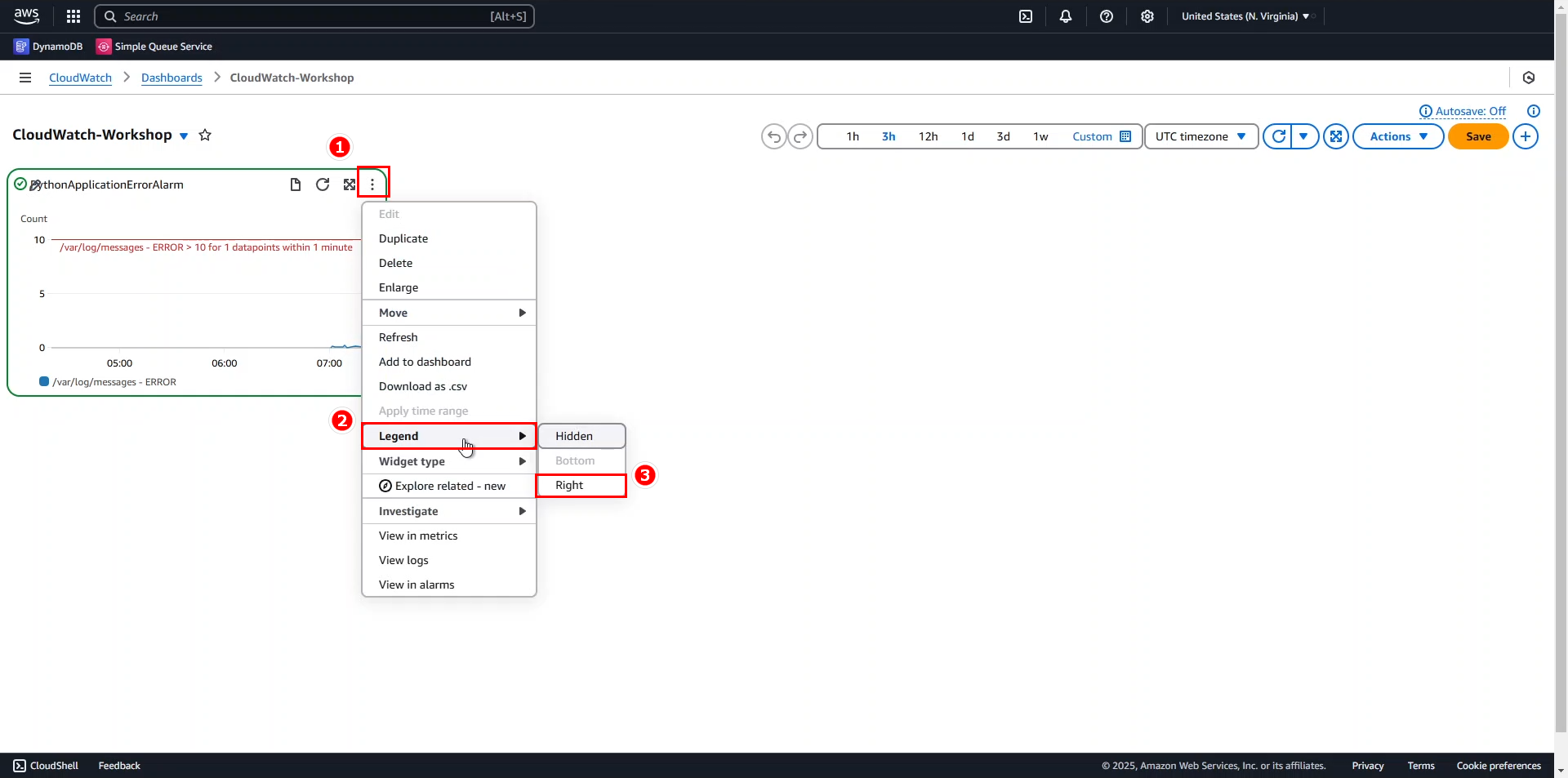Redo the dashboard change

click(x=800, y=136)
